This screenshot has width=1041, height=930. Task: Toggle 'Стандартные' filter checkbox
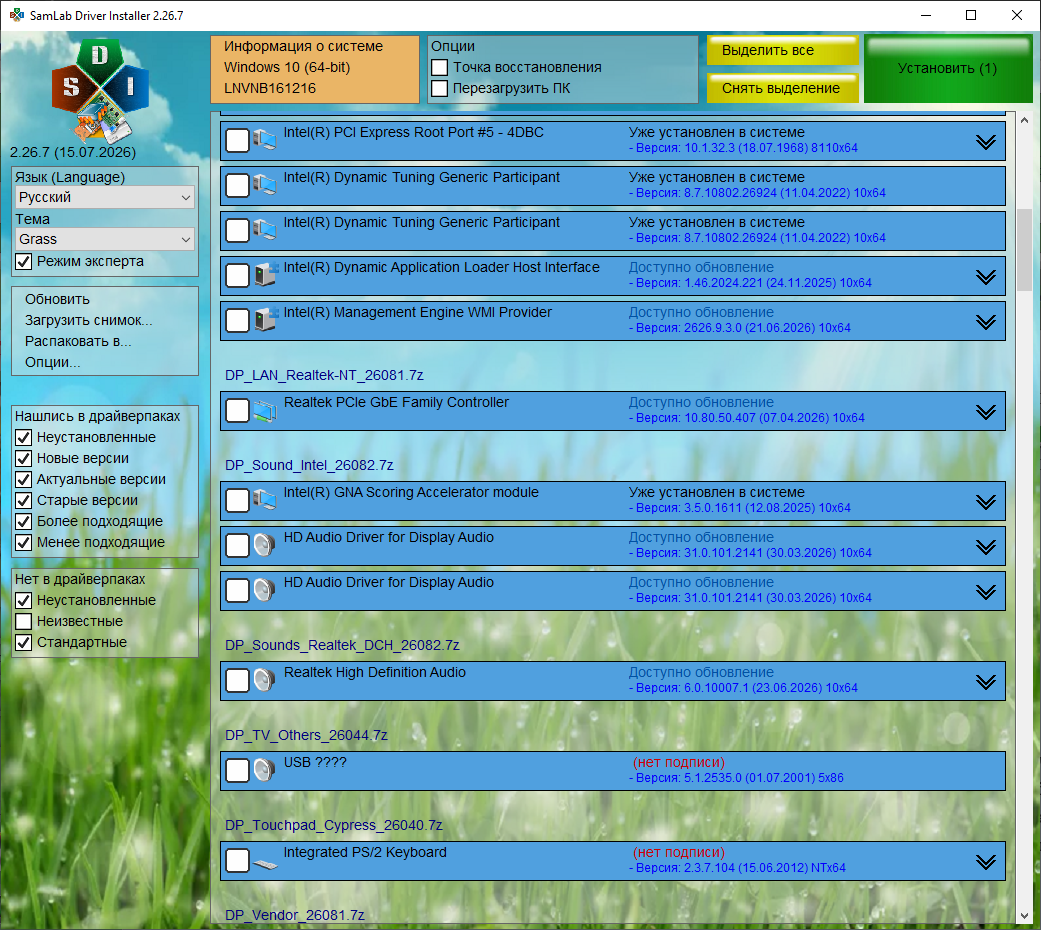pyautogui.click(x=24, y=643)
